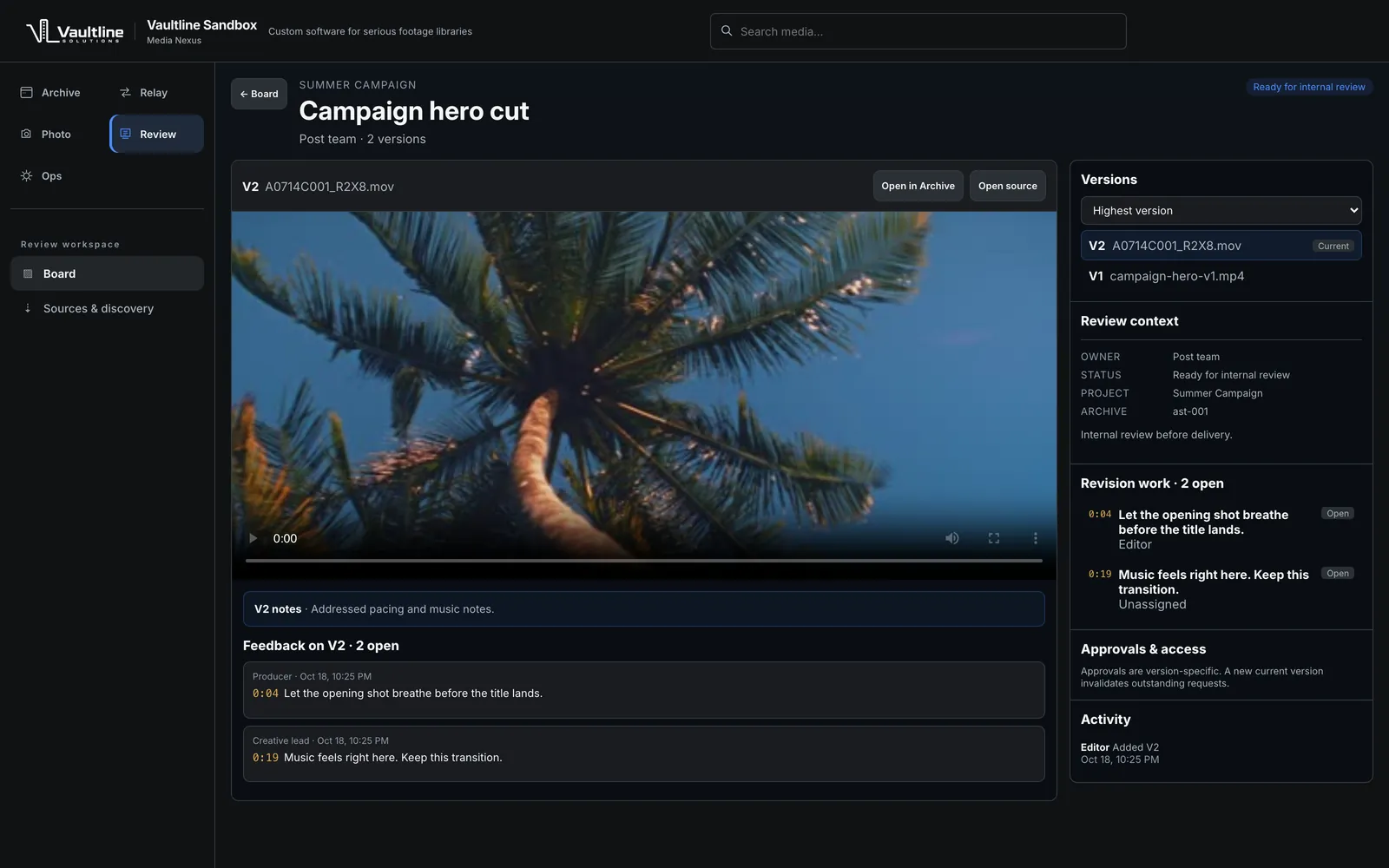
Task: Click the Summer Campaign project value
Action: pyautogui.click(x=1218, y=393)
